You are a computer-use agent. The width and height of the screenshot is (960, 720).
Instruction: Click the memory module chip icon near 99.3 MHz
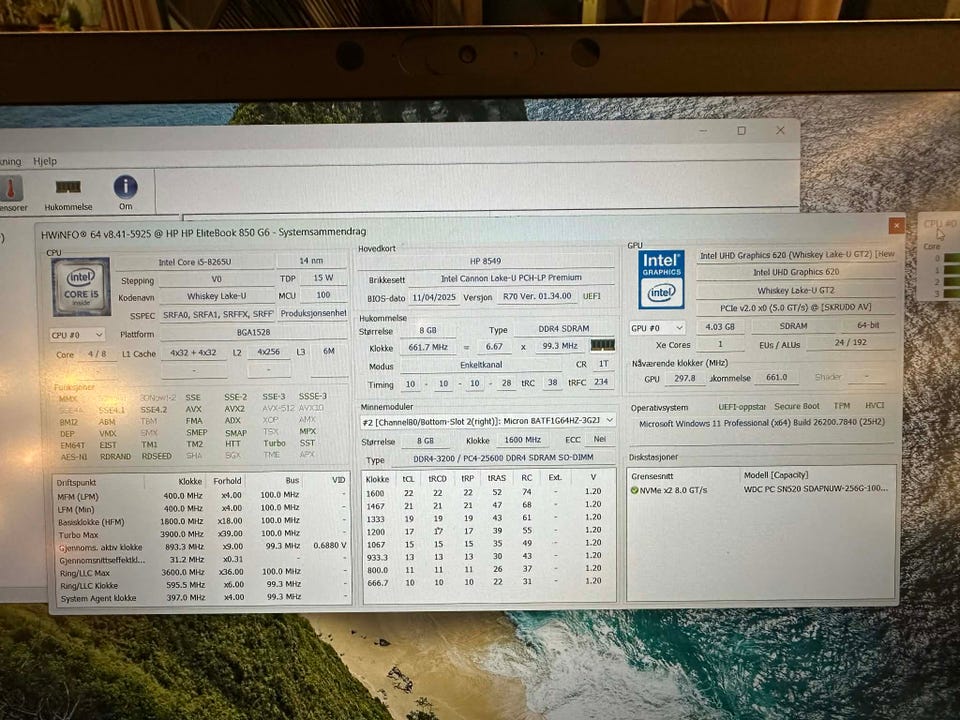pos(602,345)
